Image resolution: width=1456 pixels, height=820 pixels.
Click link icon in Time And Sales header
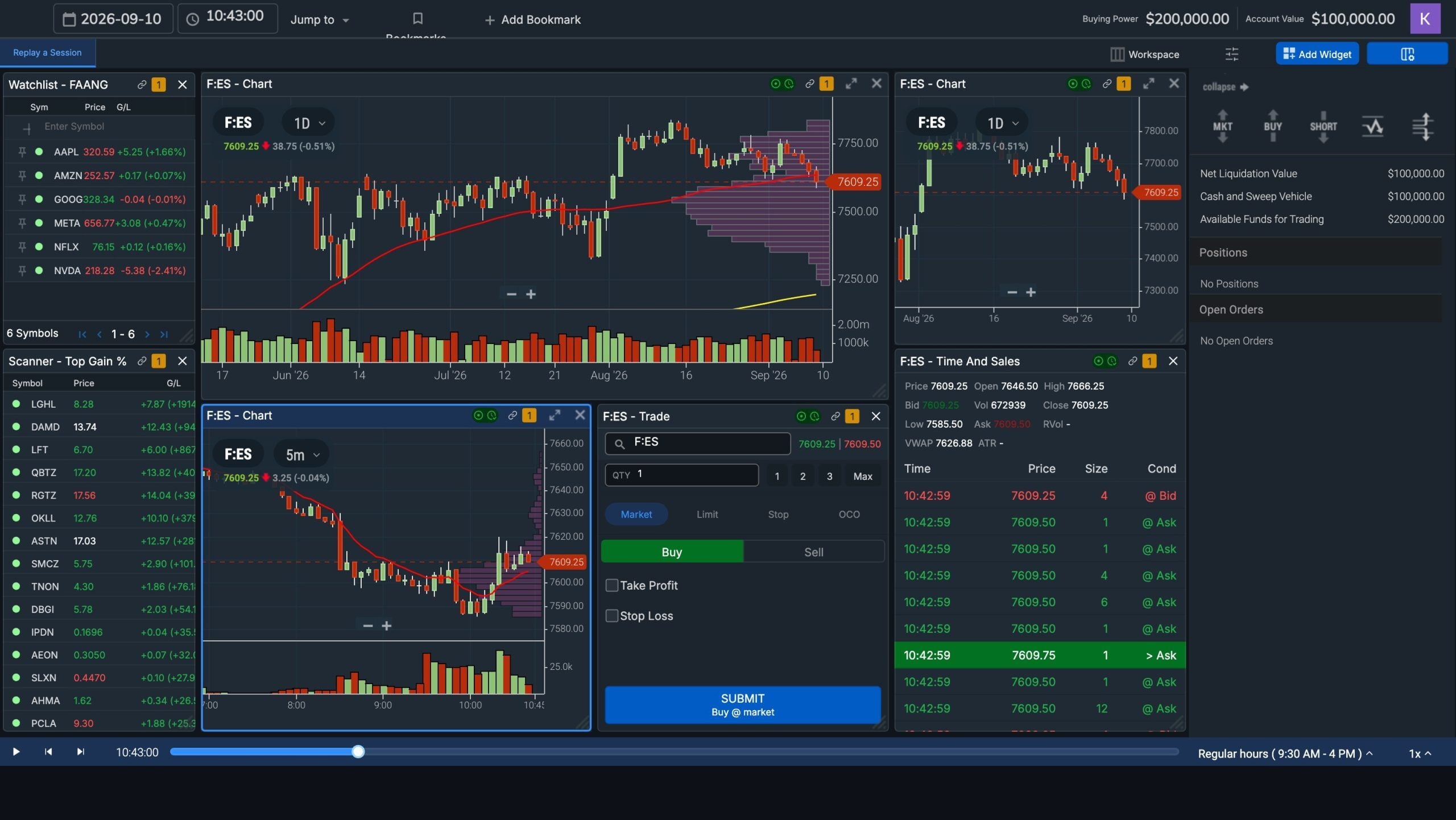click(1132, 361)
